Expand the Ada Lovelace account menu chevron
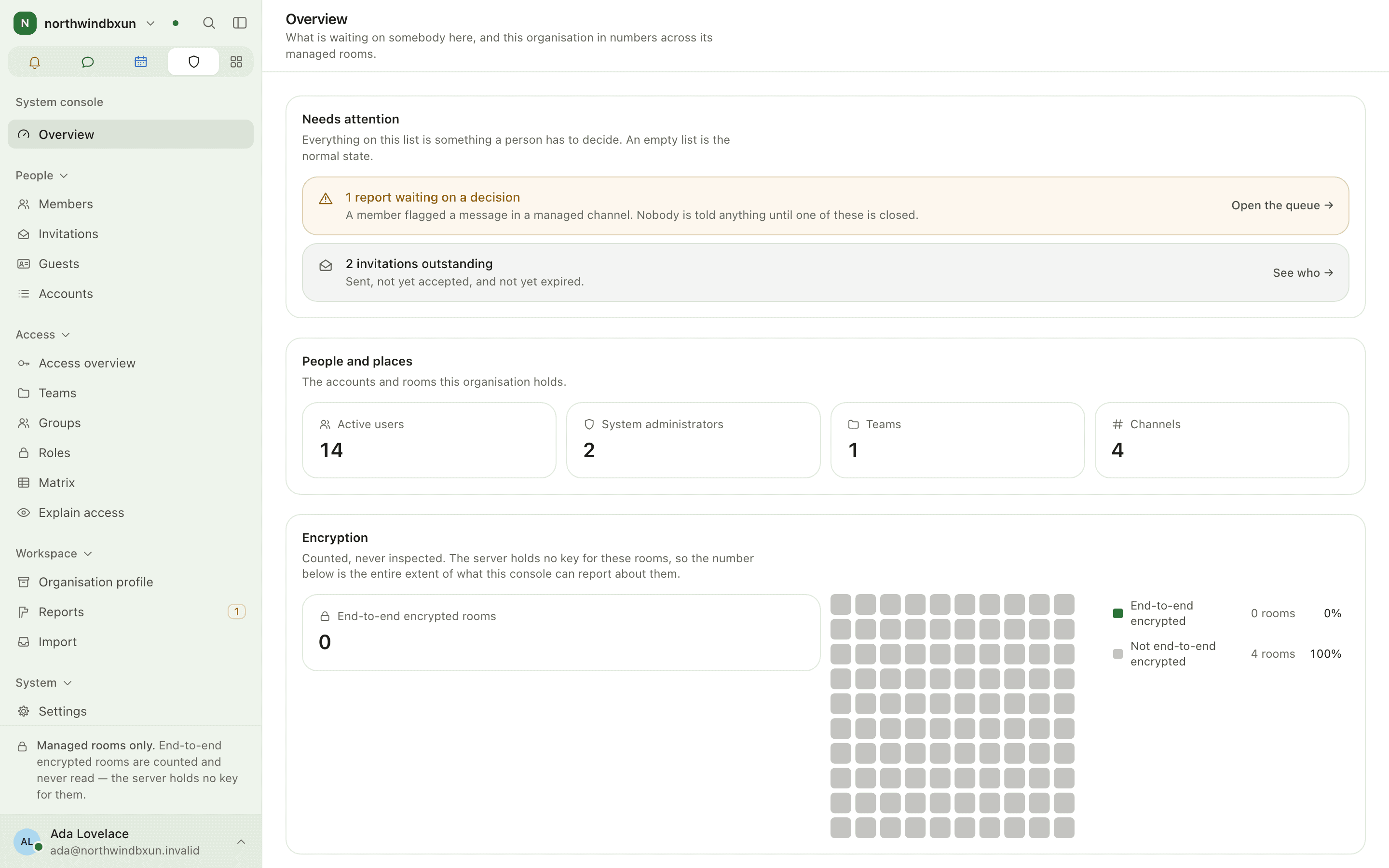Image resolution: width=1389 pixels, height=868 pixels. [x=241, y=841]
